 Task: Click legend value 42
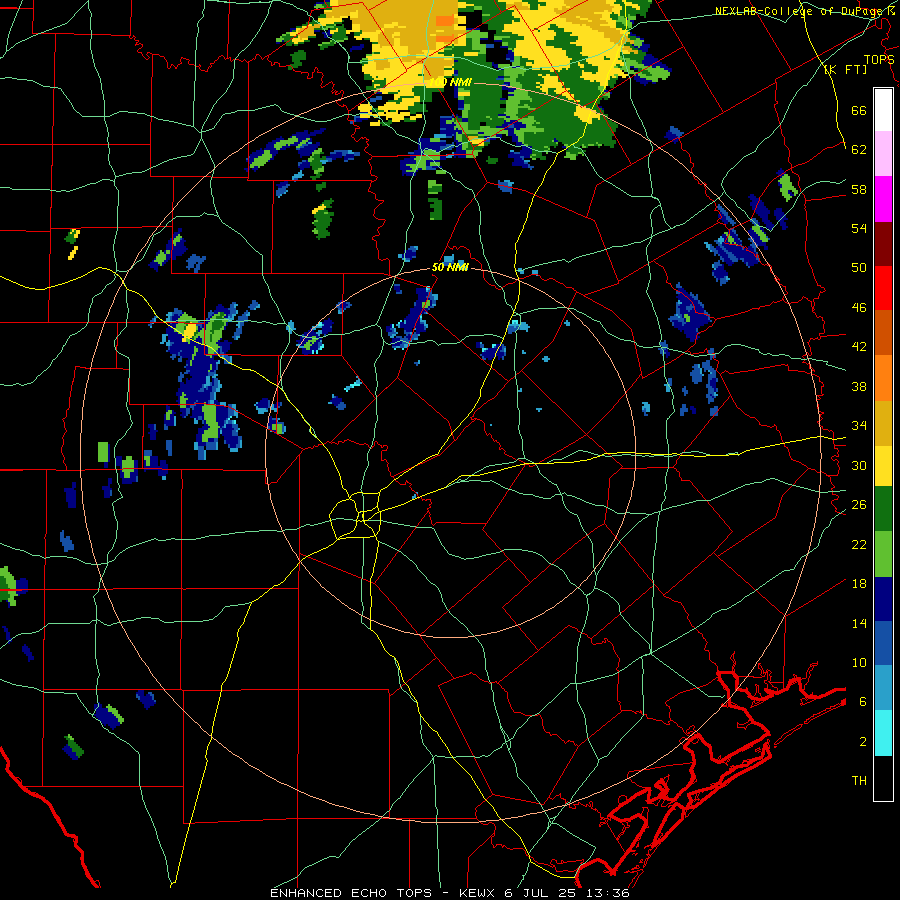(x=859, y=347)
